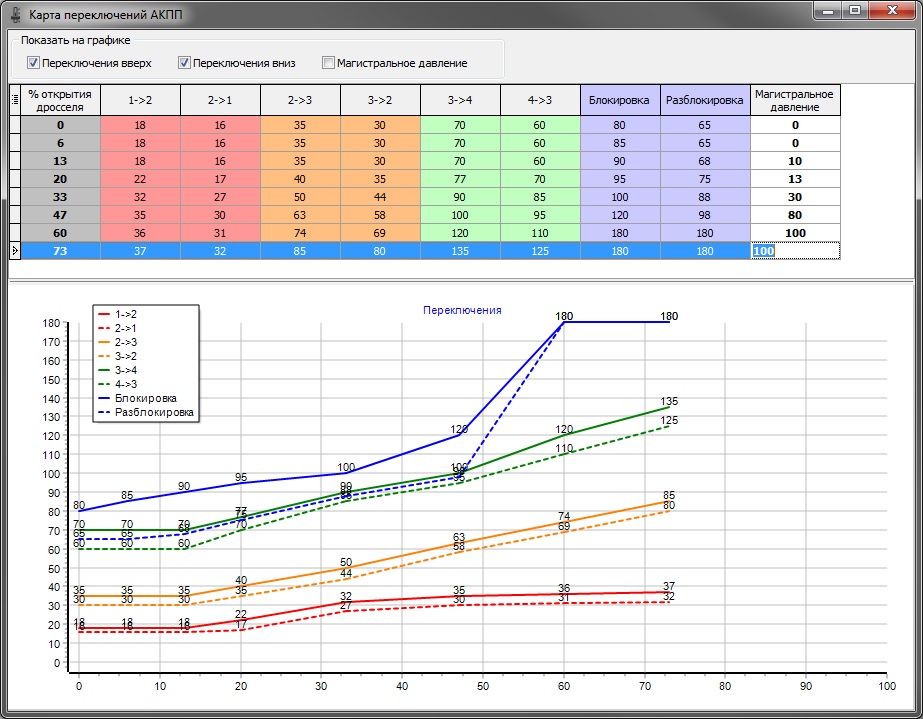Select throttle cell 47 in first column
The width and height of the screenshot is (923, 719).
[x=61, y=215]
